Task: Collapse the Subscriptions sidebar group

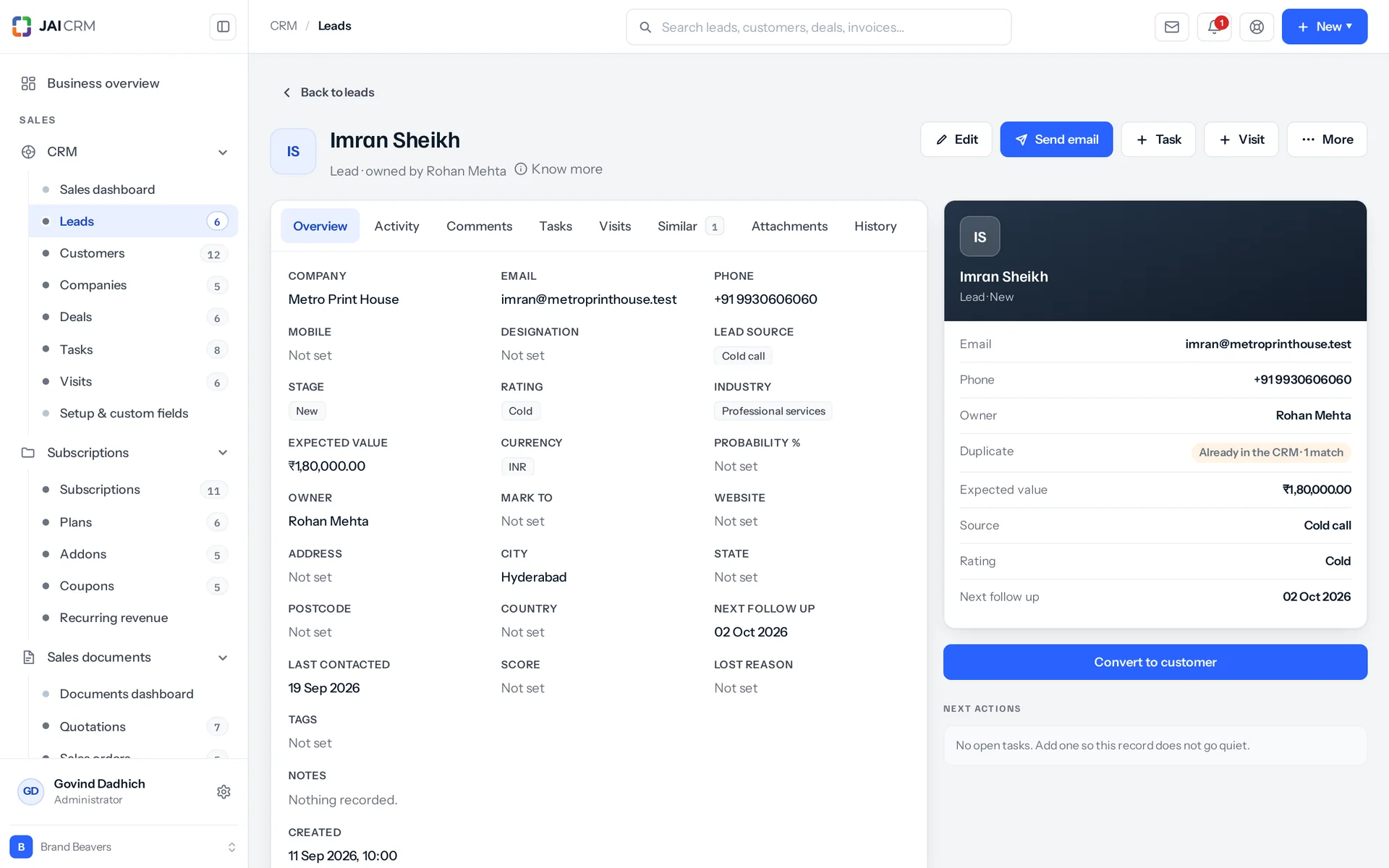Action: (x=223, y=453)
